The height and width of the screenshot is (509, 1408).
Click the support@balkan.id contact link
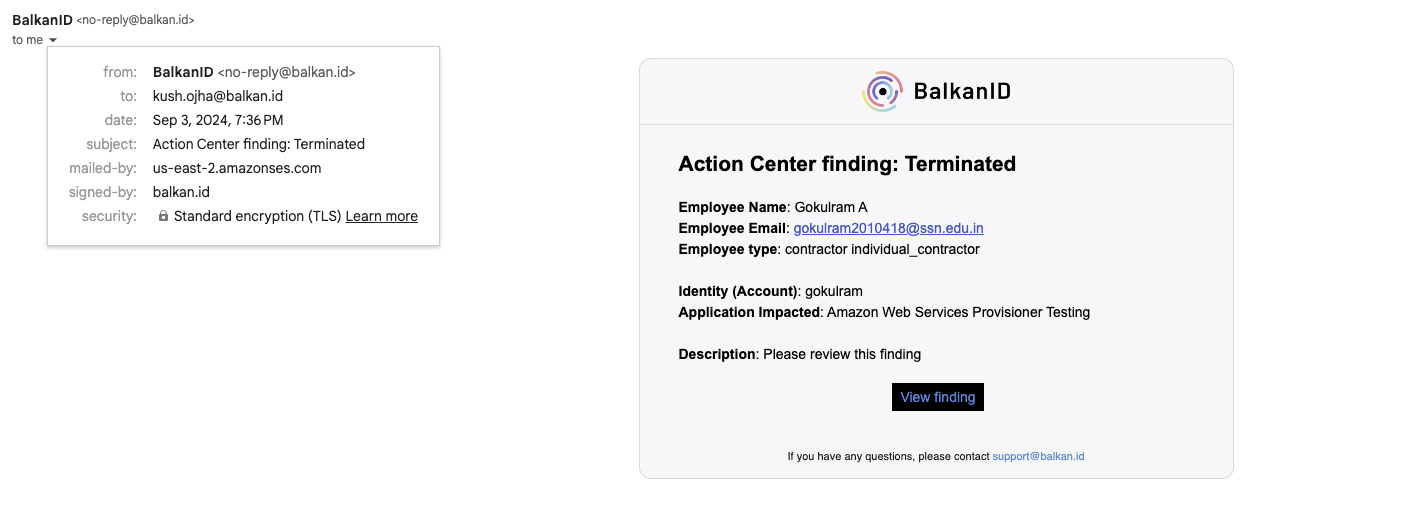1038,456
